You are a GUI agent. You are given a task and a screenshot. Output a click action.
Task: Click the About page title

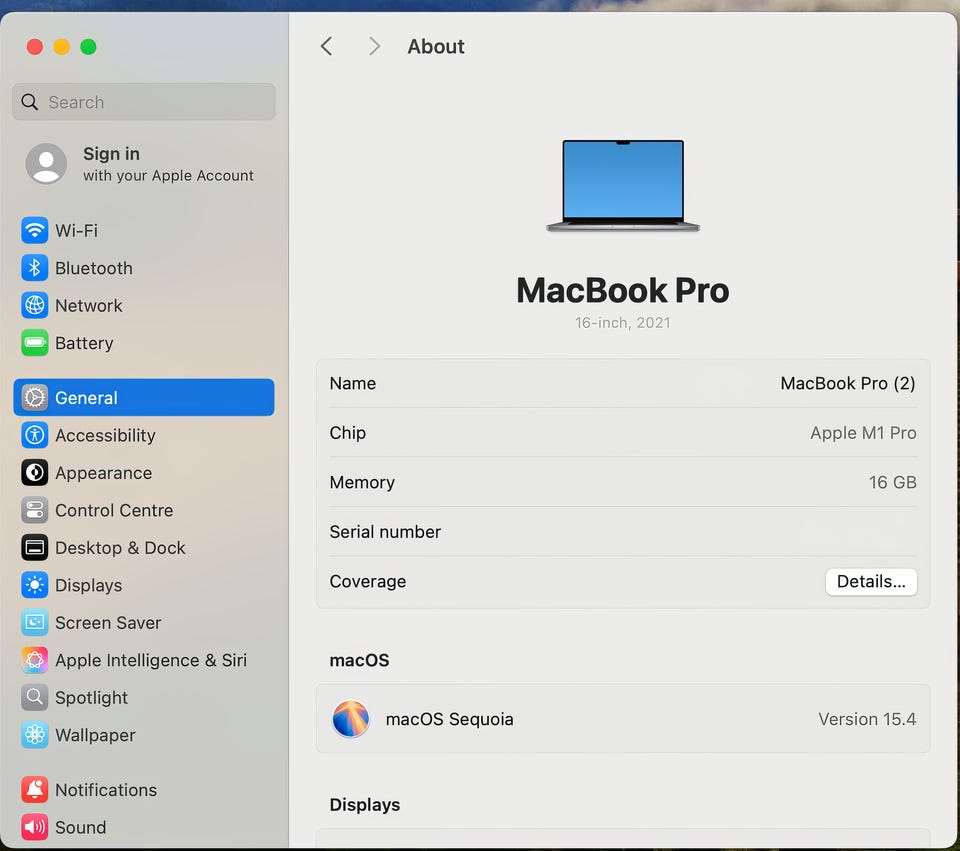tap(436, 47)
